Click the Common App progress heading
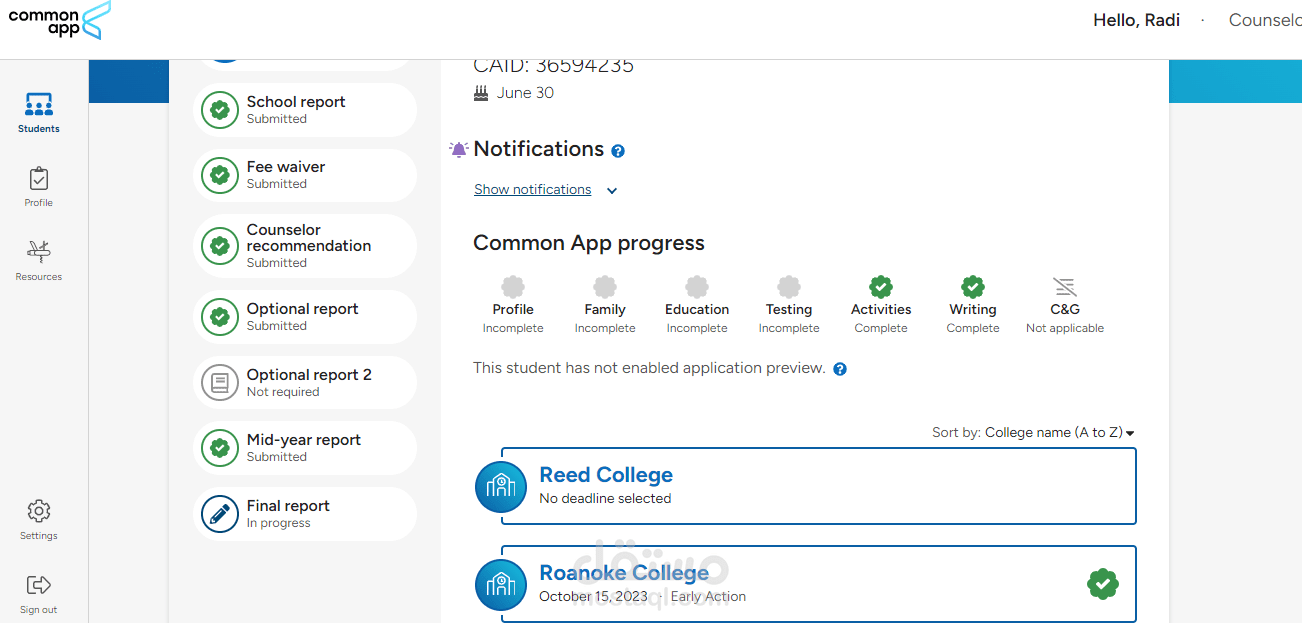 (x=589, y=243)
